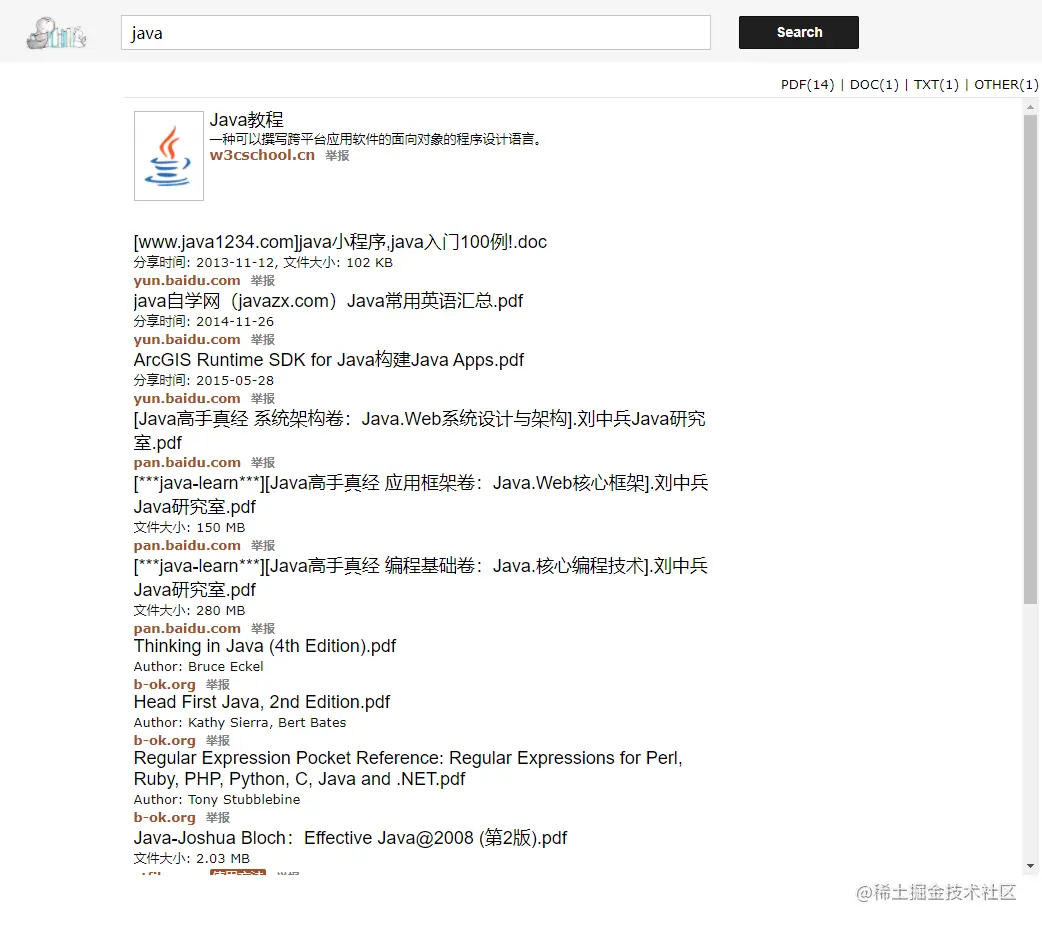The image size is (1042, 928).
Task: Open Regular Expression Pocket Reference pdf result
Action: tap(408, 768)
